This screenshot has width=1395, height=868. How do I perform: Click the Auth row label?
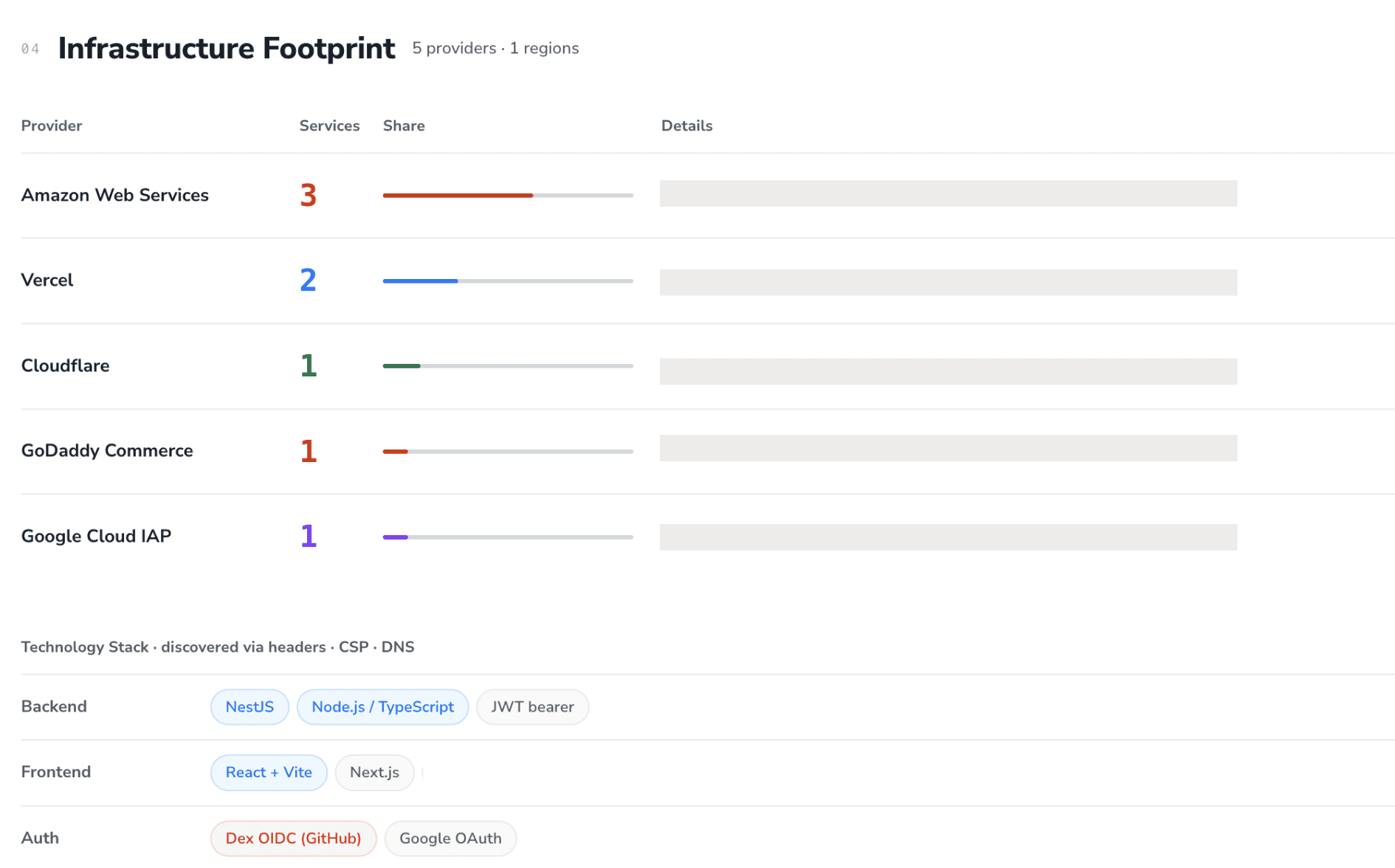pyautogui.click(x=40, y=838)
